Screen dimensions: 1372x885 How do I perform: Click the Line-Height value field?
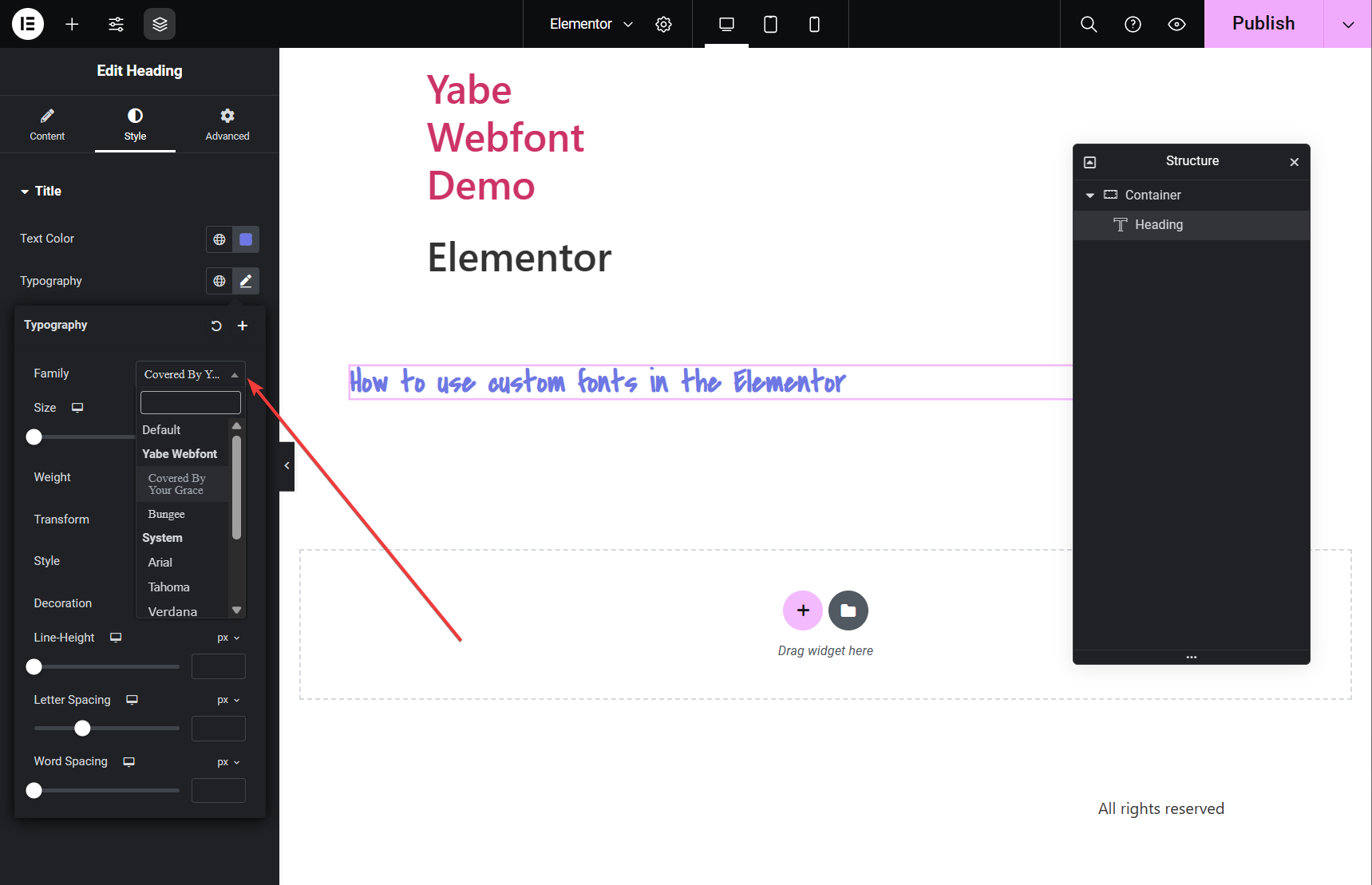click(x=219, y=666)
